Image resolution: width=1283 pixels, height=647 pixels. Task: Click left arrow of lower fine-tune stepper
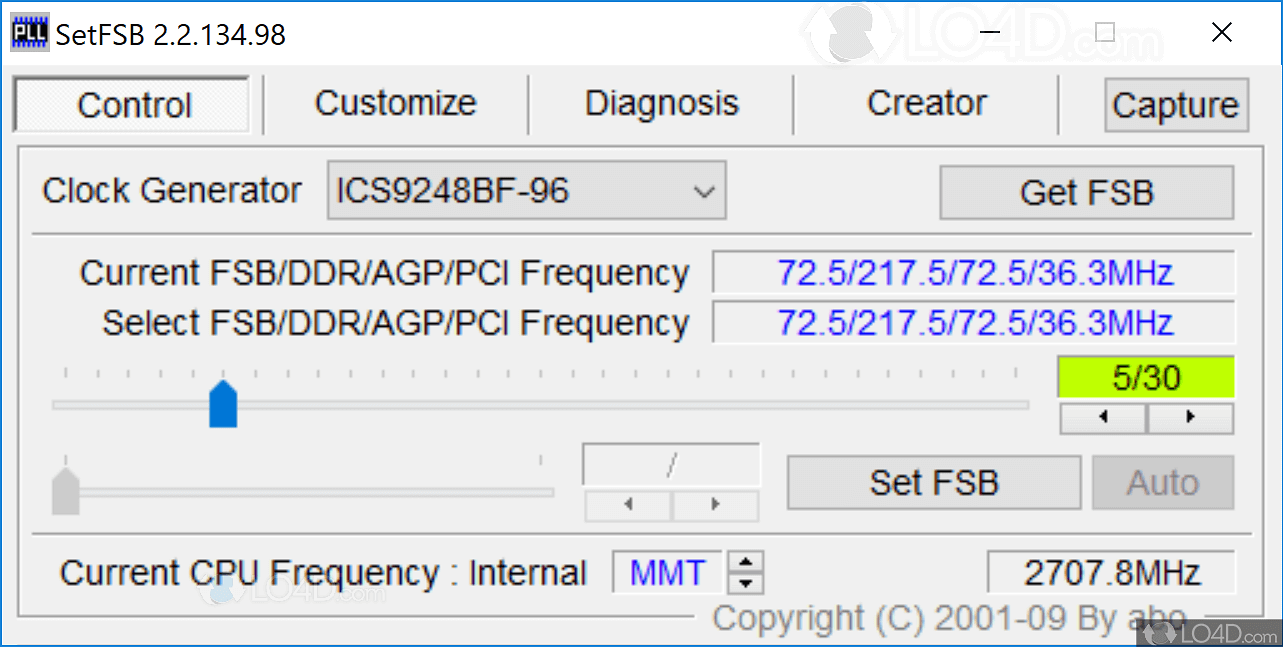click(x=628, y=505)
